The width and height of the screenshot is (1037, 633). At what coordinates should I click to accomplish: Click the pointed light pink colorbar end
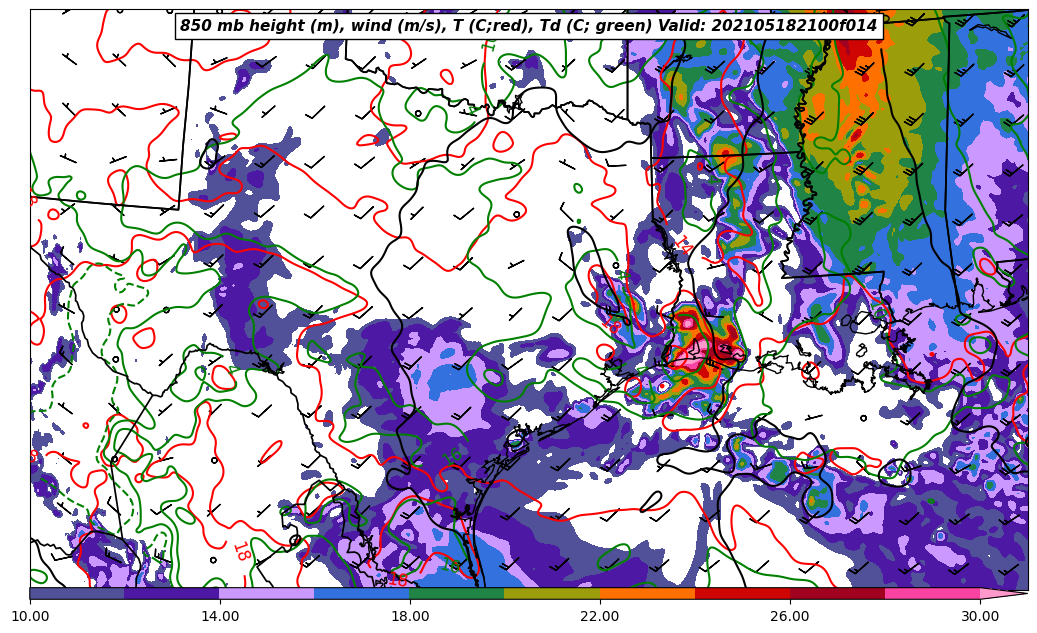pos(1002,594)
